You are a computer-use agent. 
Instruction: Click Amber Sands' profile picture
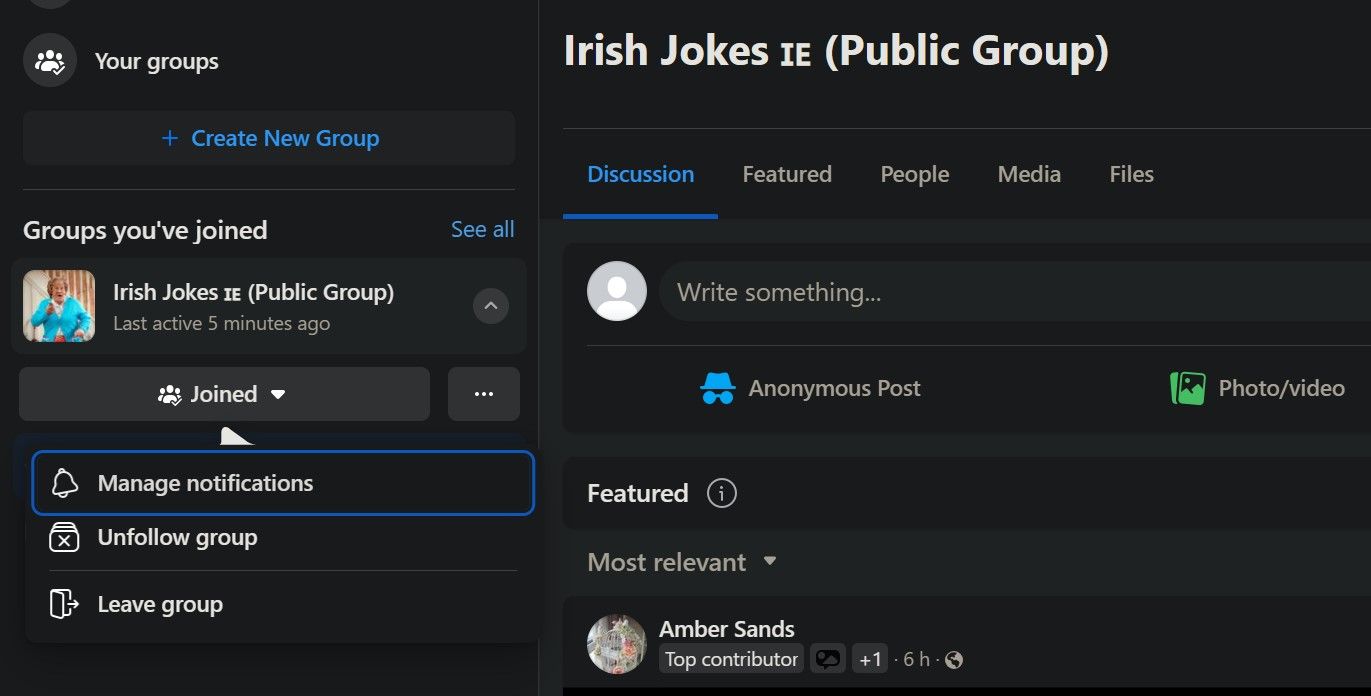click(617, 643)
